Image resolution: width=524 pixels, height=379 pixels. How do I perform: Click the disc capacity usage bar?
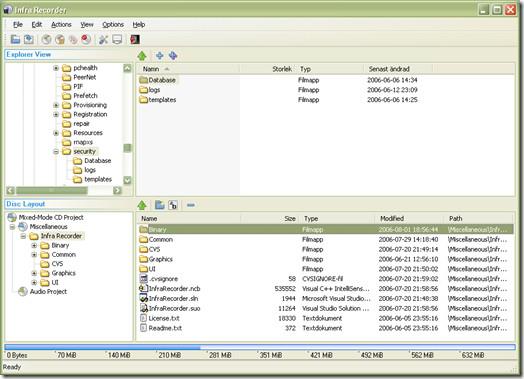point(260,347)
